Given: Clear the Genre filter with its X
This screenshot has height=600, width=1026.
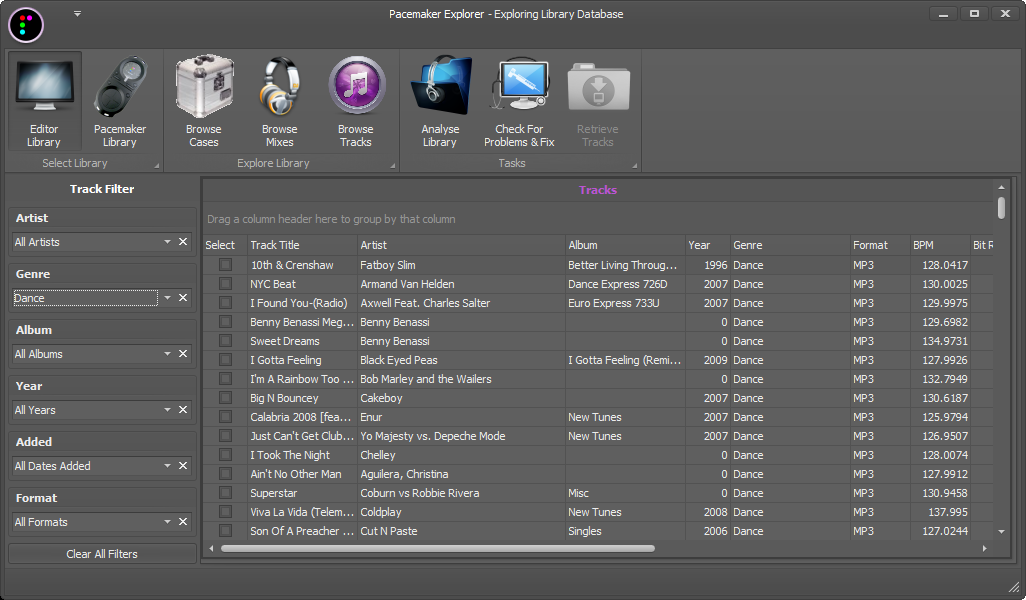Looking at the screenshot, I should point(183,298).
